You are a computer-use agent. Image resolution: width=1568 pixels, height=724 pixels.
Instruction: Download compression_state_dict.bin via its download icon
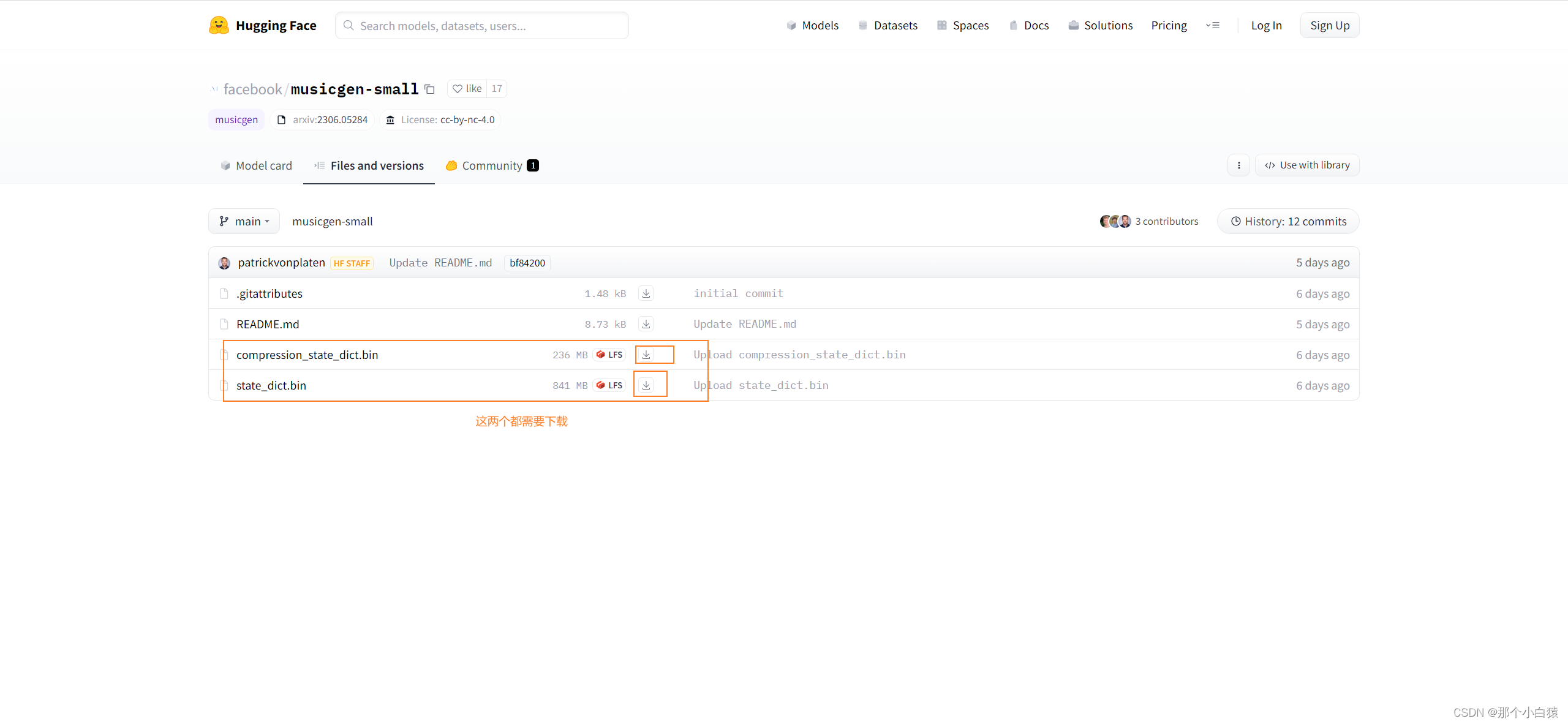pyautogui.click(x=646, y=355)
